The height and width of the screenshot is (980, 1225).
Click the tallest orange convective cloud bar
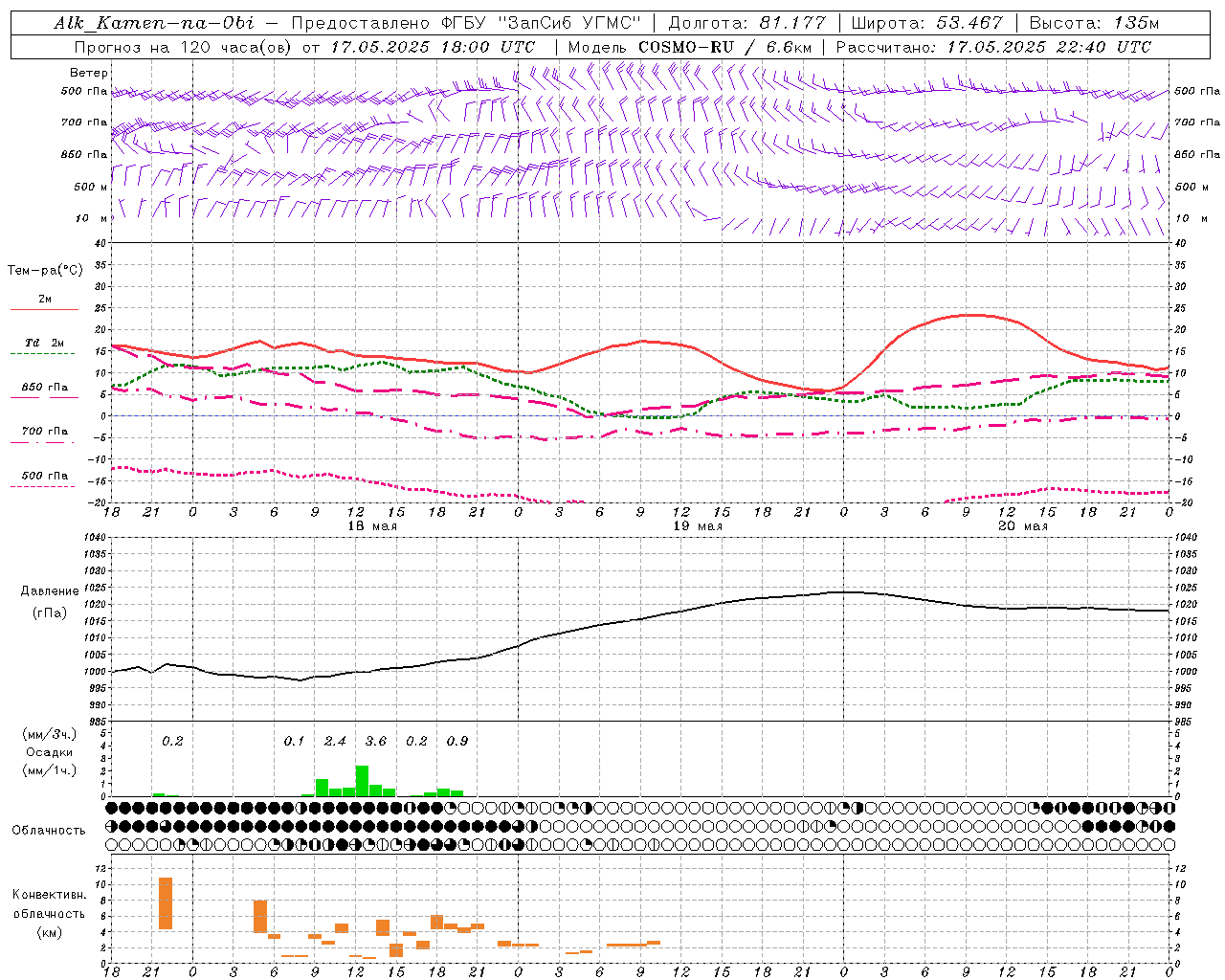pos(166,903)
